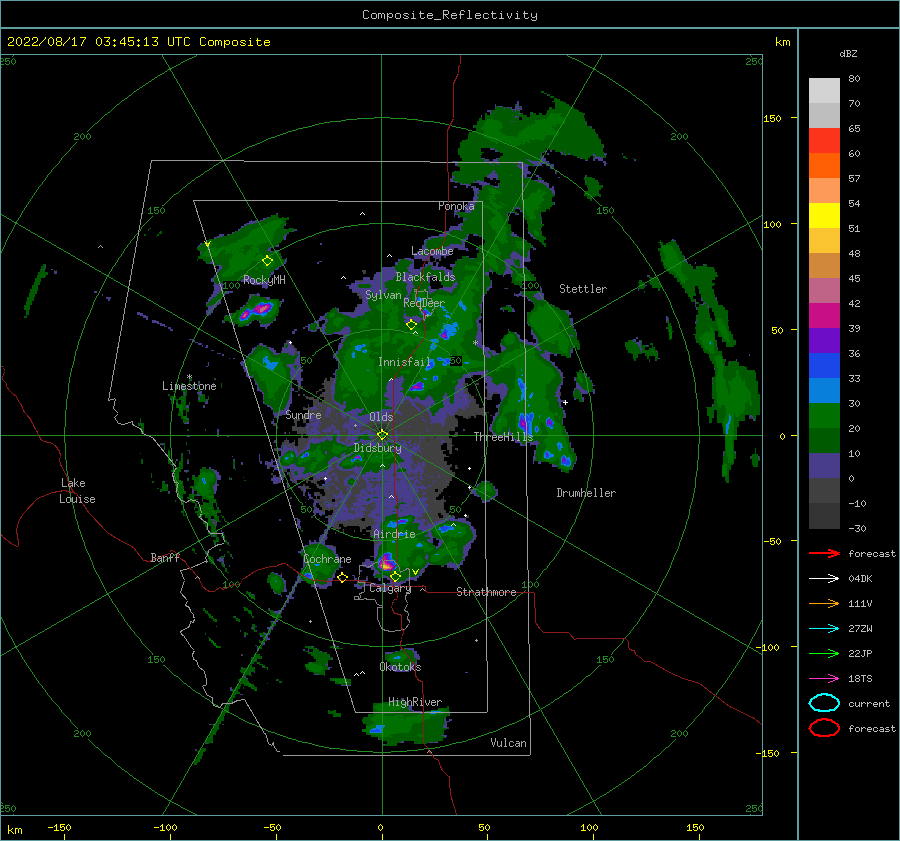Pick the 42 dBZ magenta swatch

[x=824, y=316]
